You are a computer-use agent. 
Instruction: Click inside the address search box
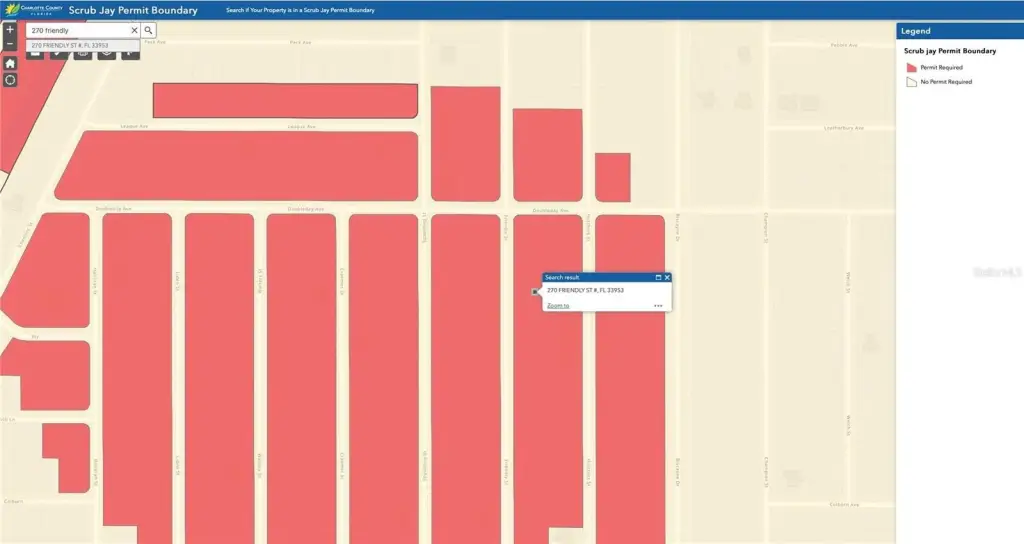[x=78, y=31]
